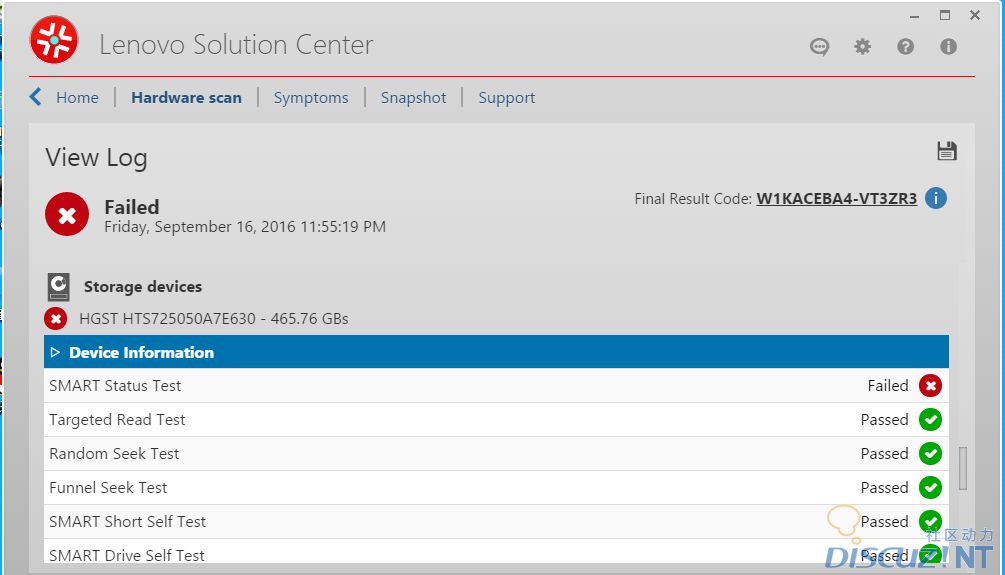The width and height of the screenshot is (1005, 575).
Task: Select the SMART Short Self Test row label
Action: (x=127, y=521)
